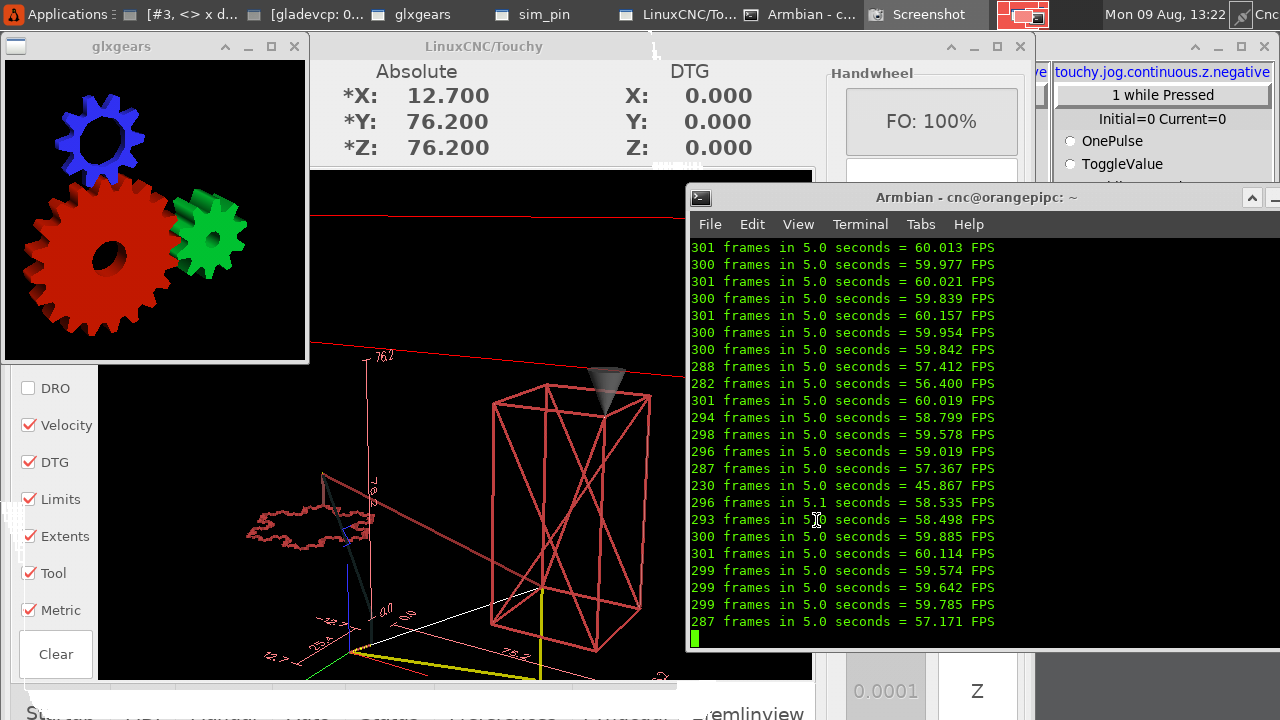Toggle the Tool checkbox
The width and height of the screenshot is (1280, 720).
[29, 573]
